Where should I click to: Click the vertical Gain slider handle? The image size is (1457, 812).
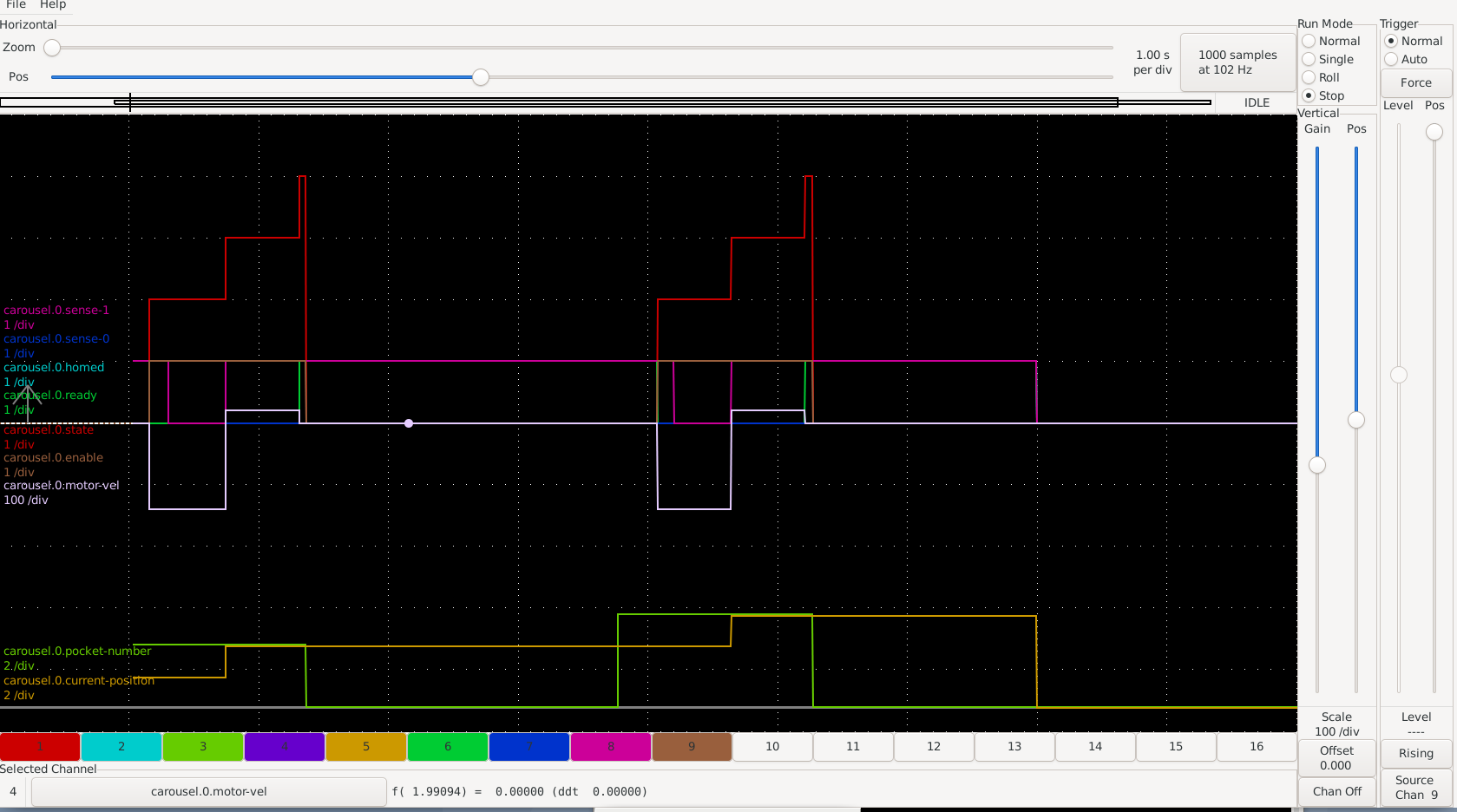pos(1317,465)
